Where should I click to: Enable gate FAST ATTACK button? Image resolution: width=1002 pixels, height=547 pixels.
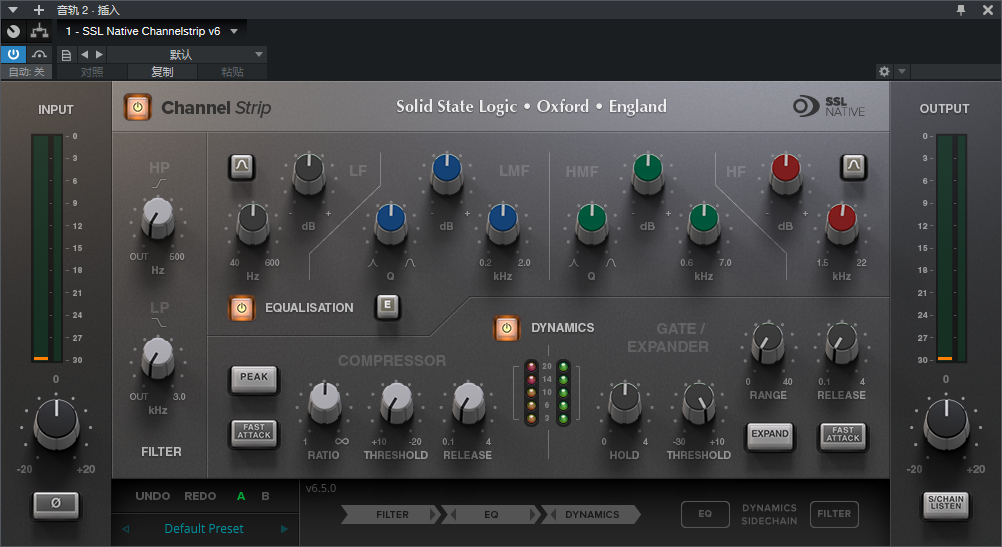click(843, 435)
